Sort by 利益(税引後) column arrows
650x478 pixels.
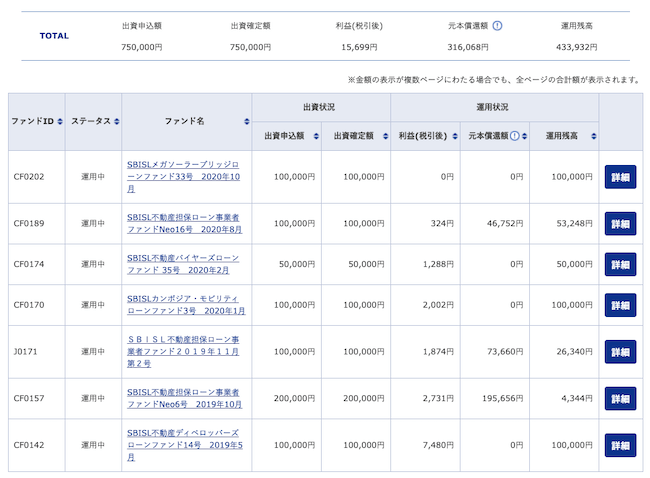pos(455,136)
